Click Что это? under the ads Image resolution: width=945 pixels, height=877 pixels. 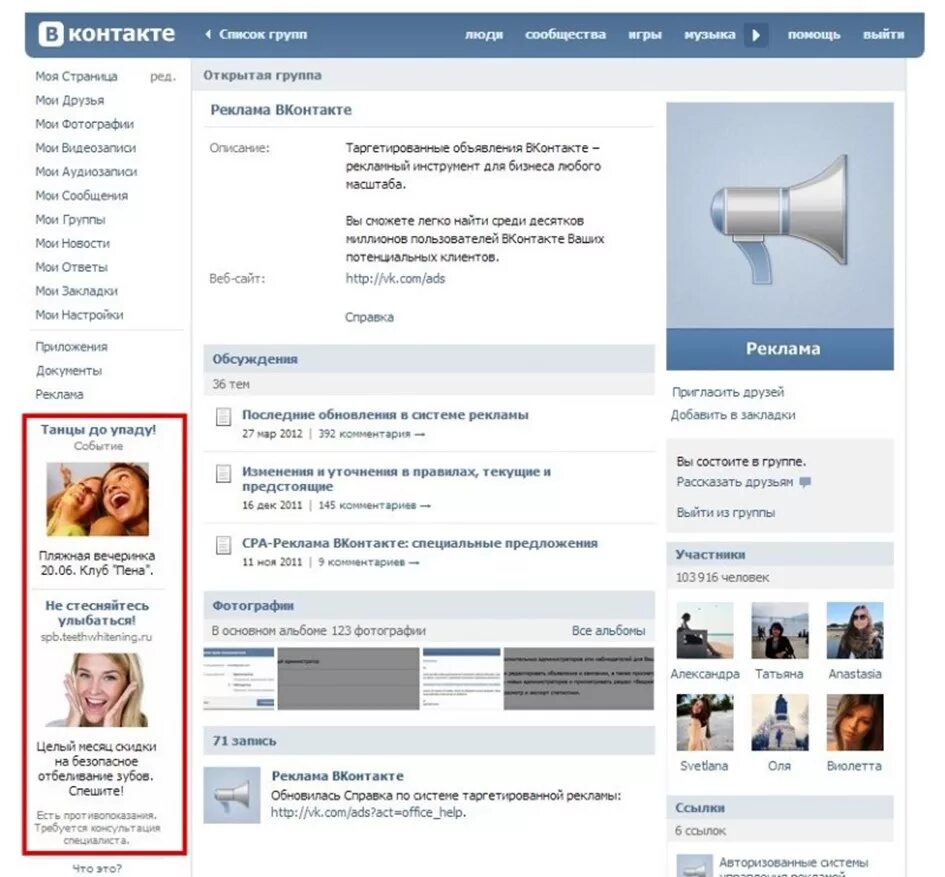pos(97,869)
